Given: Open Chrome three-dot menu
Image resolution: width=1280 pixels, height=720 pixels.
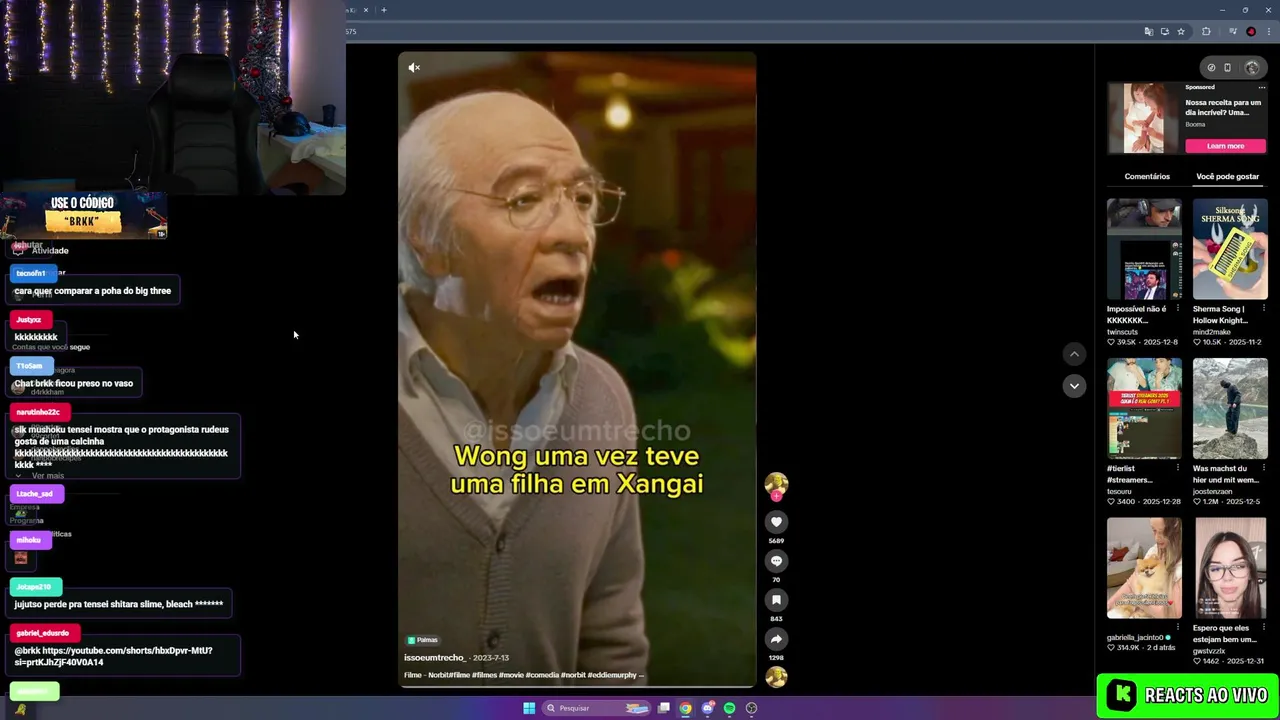Looking at the screenshot, I should tap(1269, 31).
